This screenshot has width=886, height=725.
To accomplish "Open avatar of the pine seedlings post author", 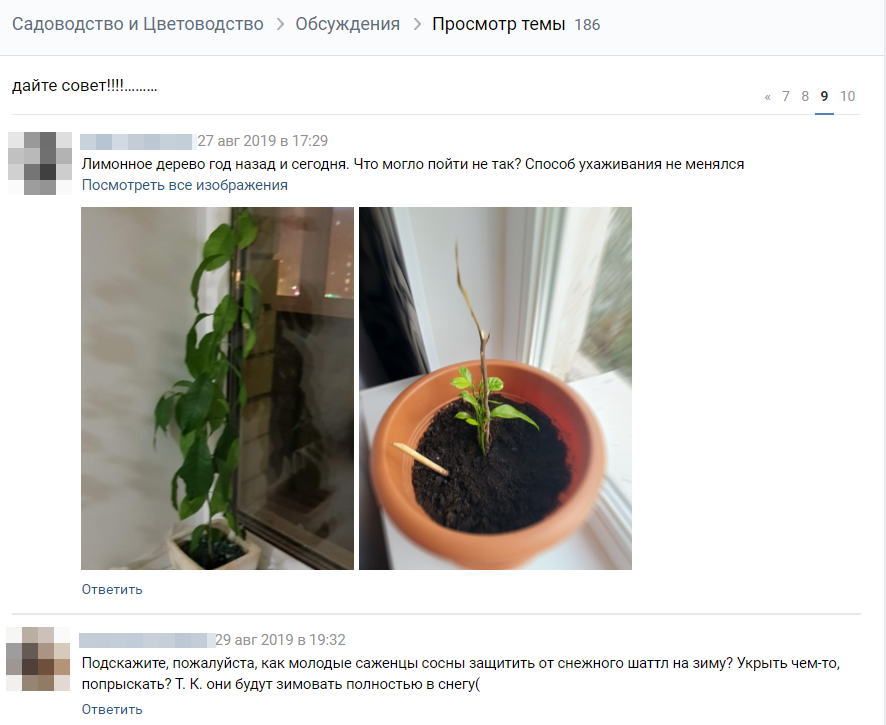I will point(38,659).
